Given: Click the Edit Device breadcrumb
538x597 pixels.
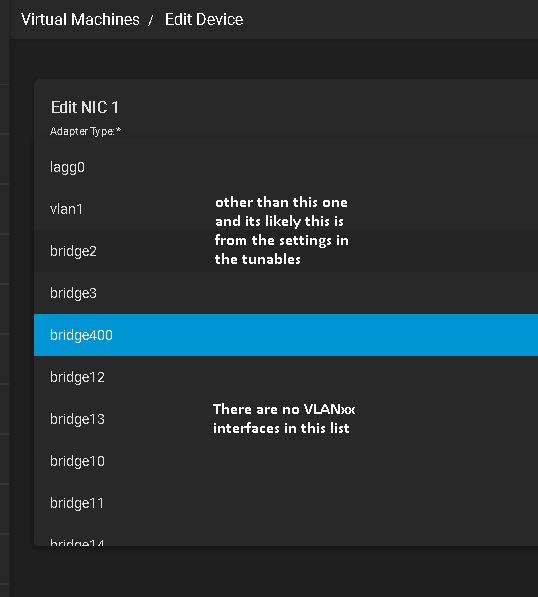Looking at the screenshot, I should pyautogui.click(x=204, y=19).
